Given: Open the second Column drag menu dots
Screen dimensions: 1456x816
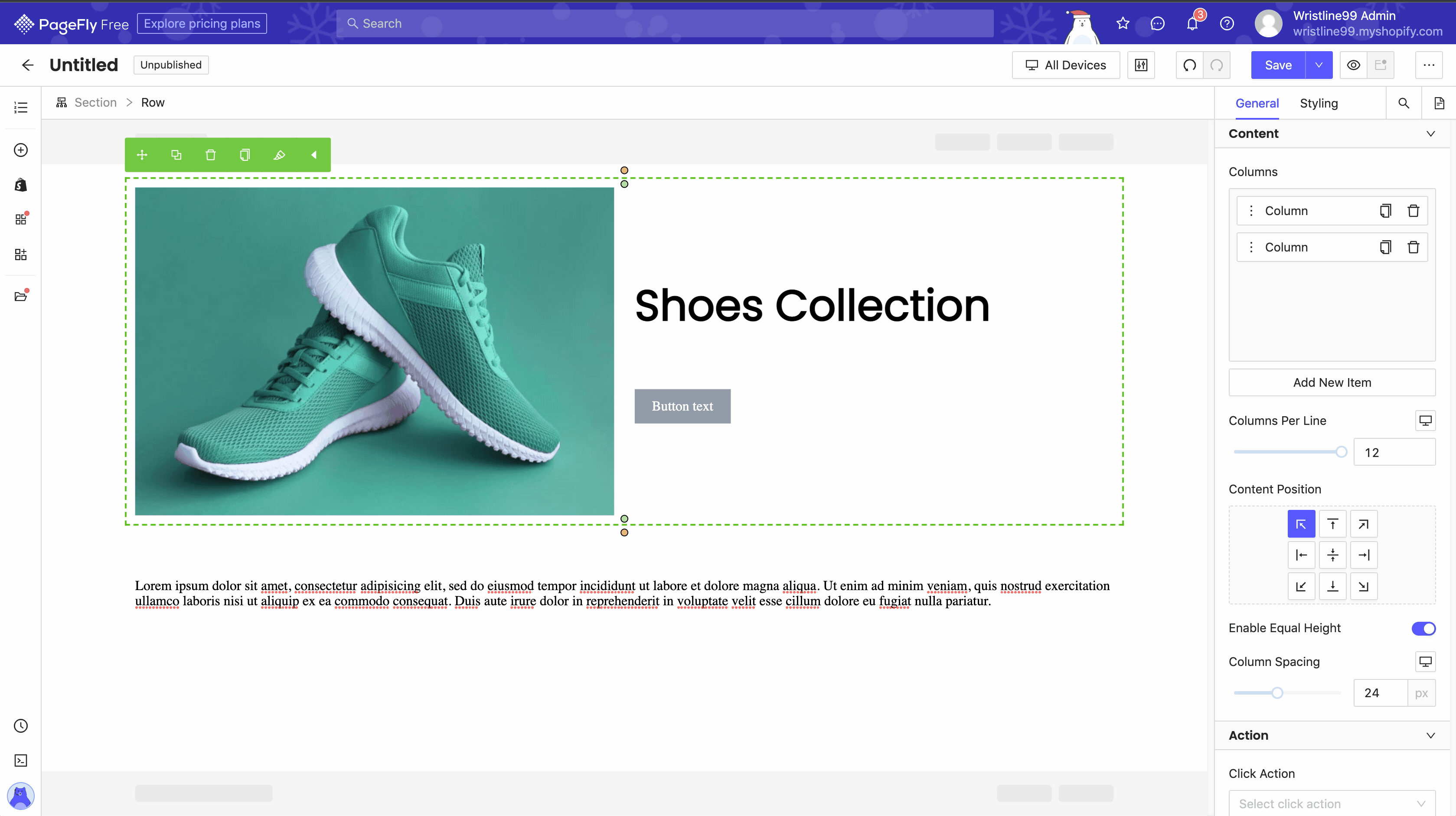Looking at the screenshot, I should tap(1251, 247).
